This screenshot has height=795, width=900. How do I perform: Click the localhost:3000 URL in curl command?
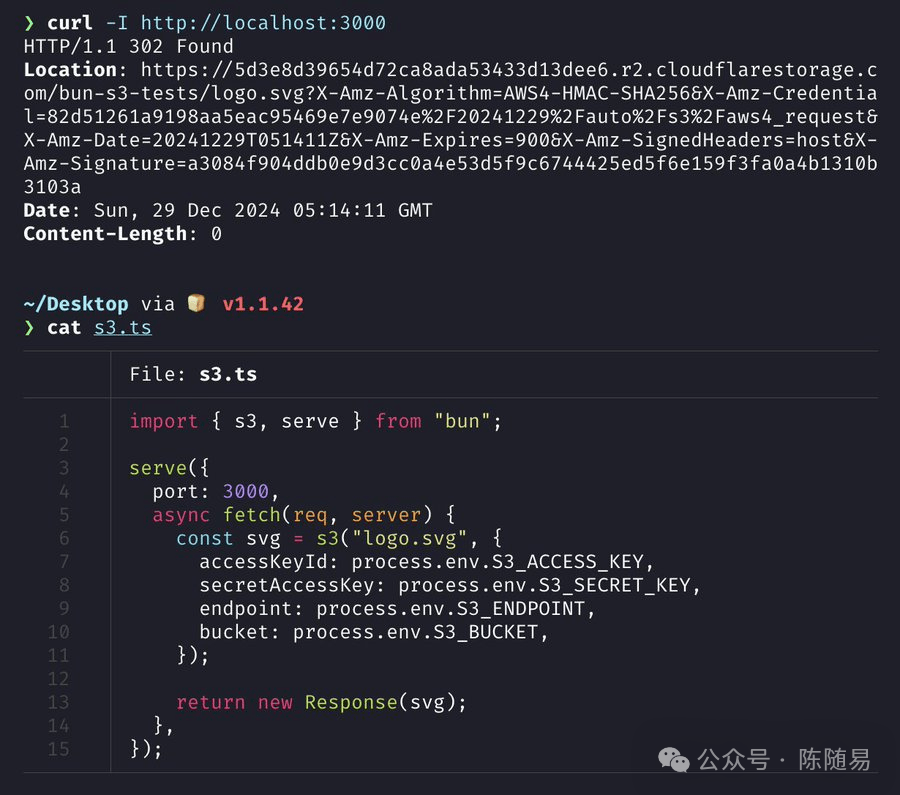pyautogui.click(x=263, y=23)
